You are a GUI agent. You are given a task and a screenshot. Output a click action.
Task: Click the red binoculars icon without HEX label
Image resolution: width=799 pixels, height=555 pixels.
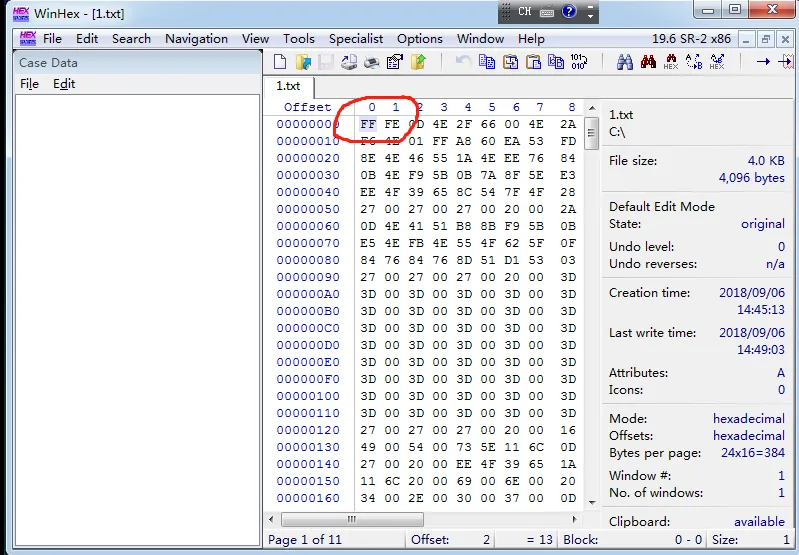pyautogui.click(x=648, y=62)
